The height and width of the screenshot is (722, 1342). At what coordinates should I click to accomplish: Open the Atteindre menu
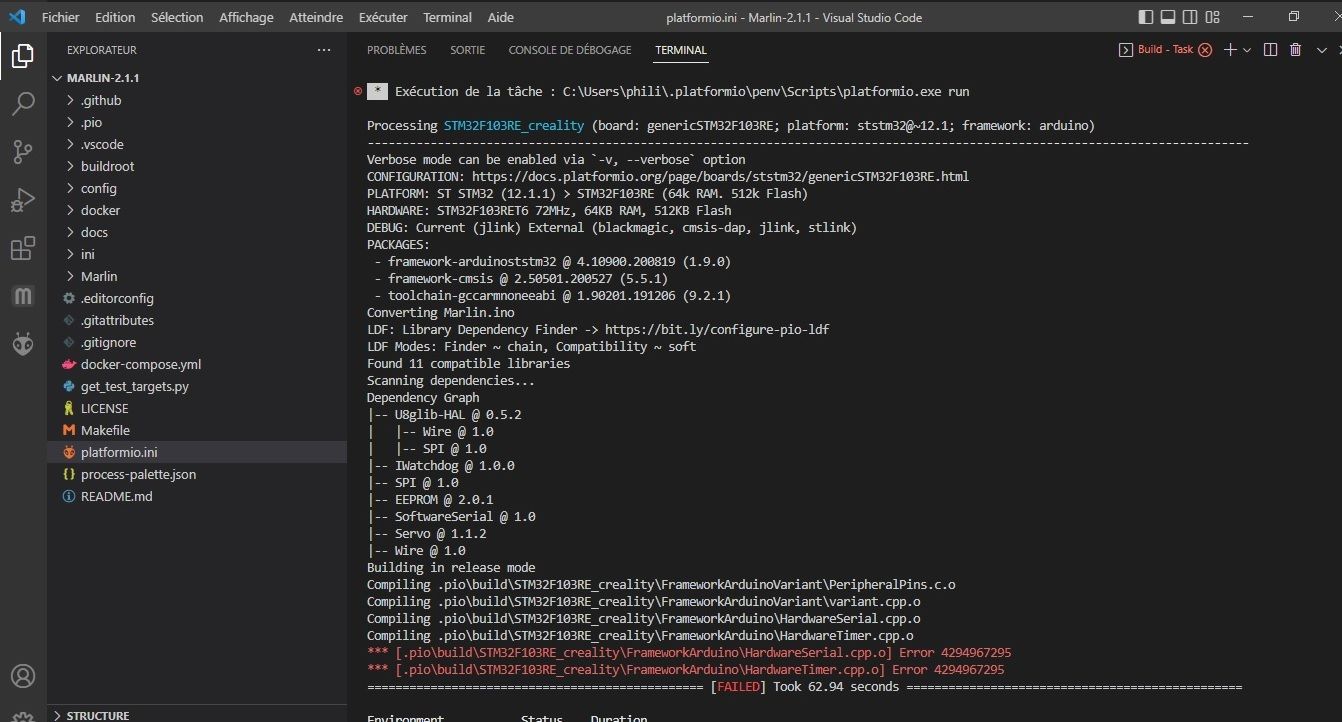(316, 17)
